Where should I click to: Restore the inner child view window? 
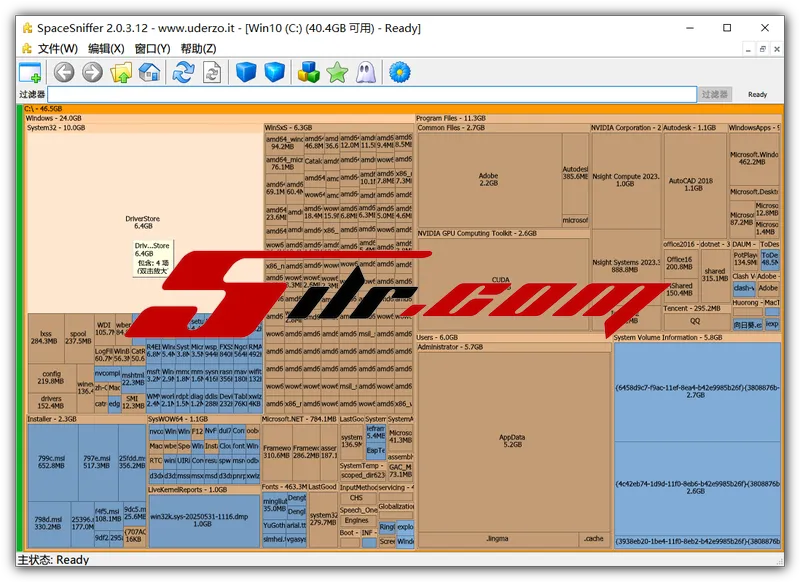point(763,49)
